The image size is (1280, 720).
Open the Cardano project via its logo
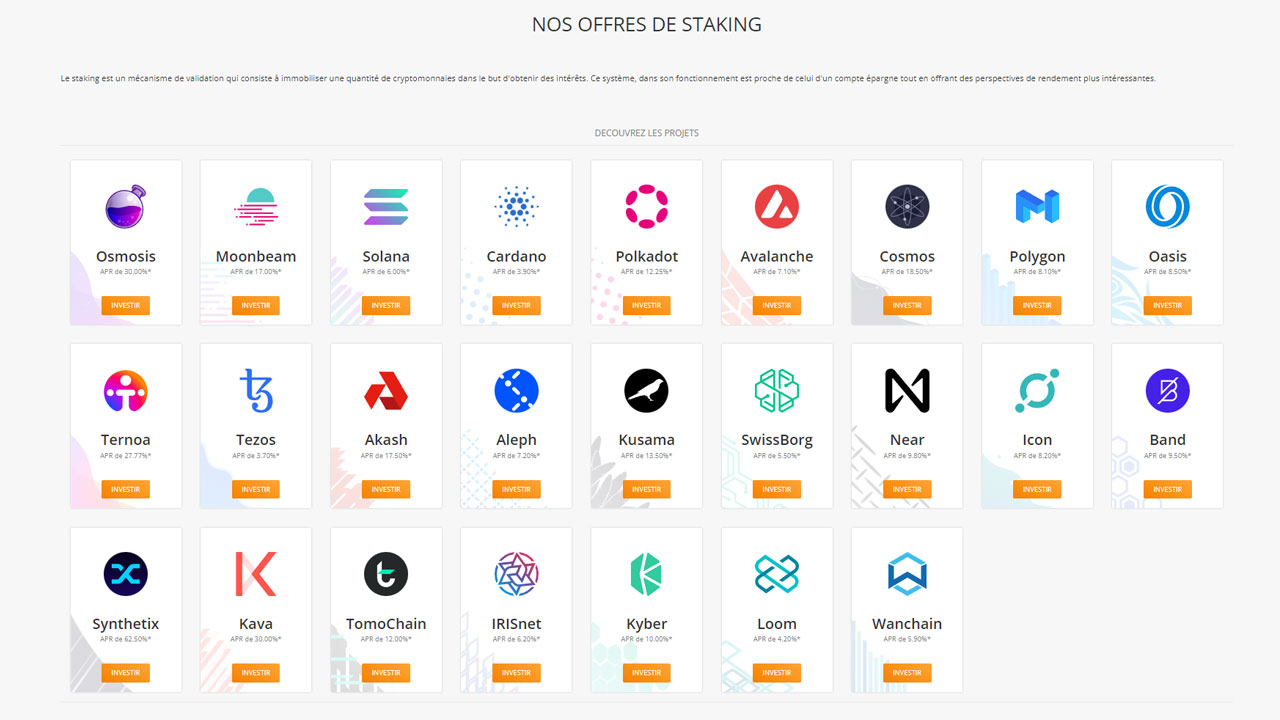[x=516, y=205]
